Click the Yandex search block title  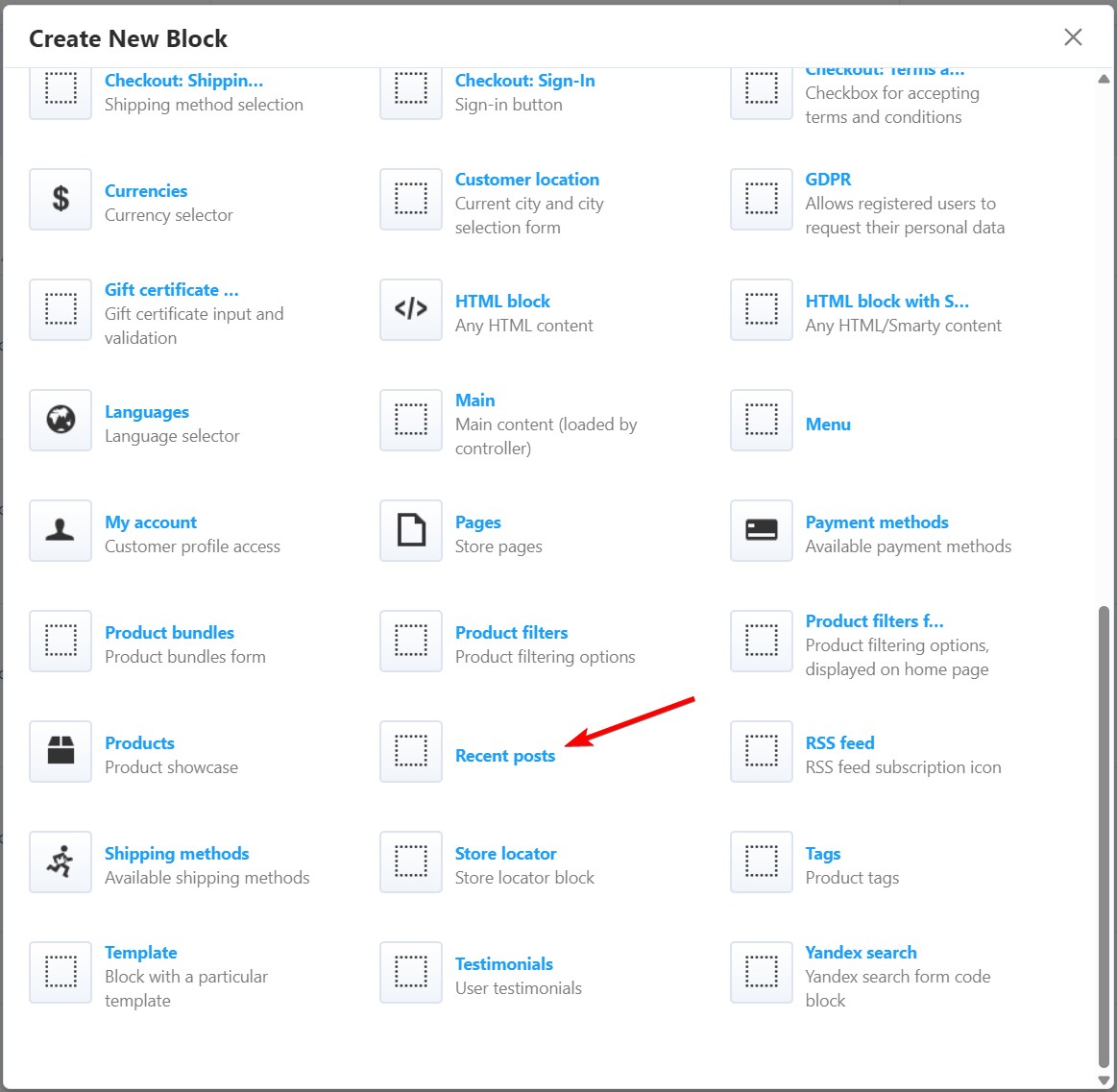click(x=861, y=952)
